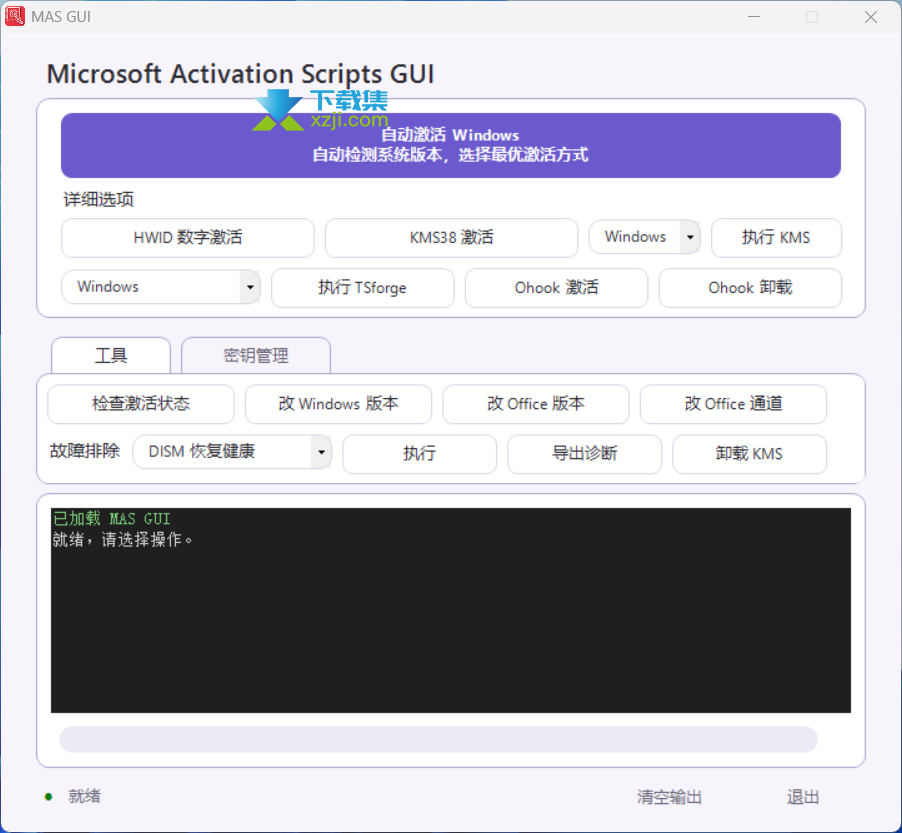Click the MAS GUI app icon in title bar

pos(14,16)
